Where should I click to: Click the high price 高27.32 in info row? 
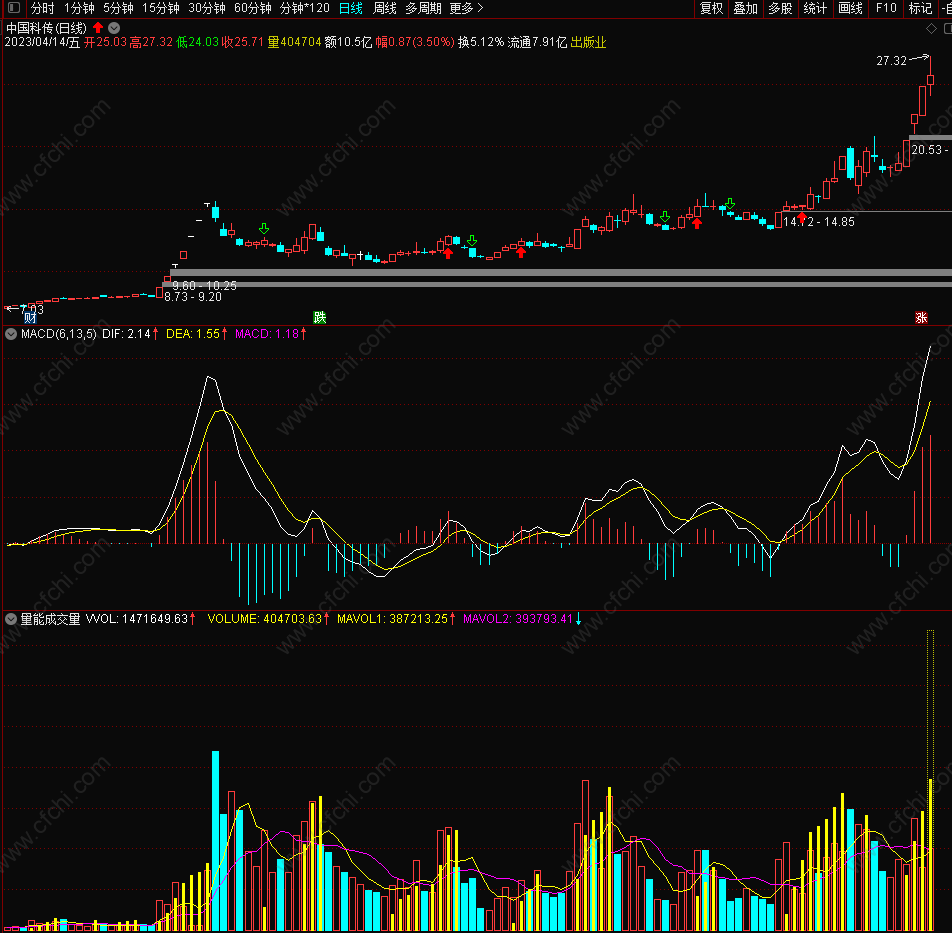tap(151, 42)
